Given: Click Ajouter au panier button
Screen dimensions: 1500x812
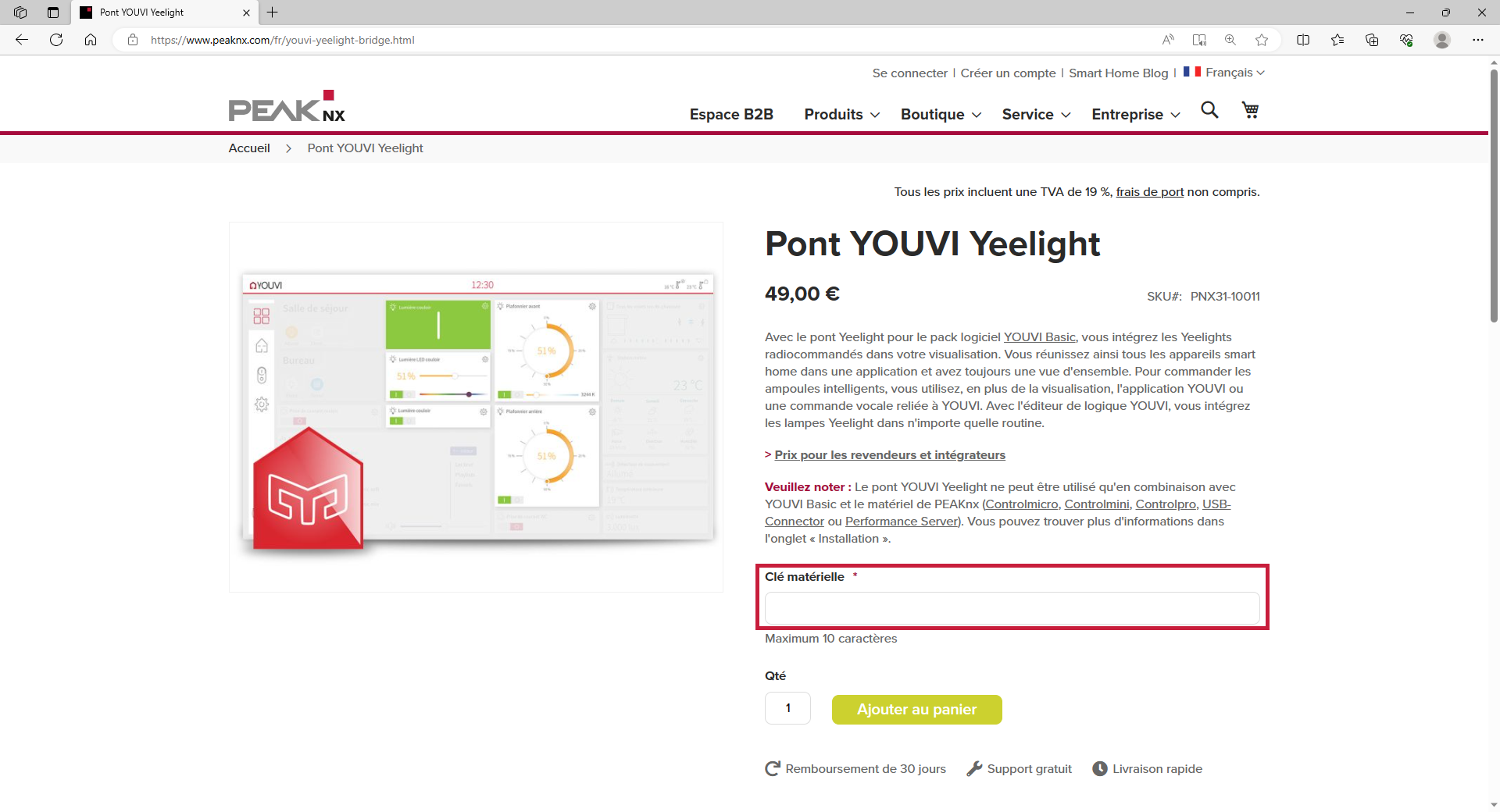Looking at the screenshot, I should click(x=916, y=709).
